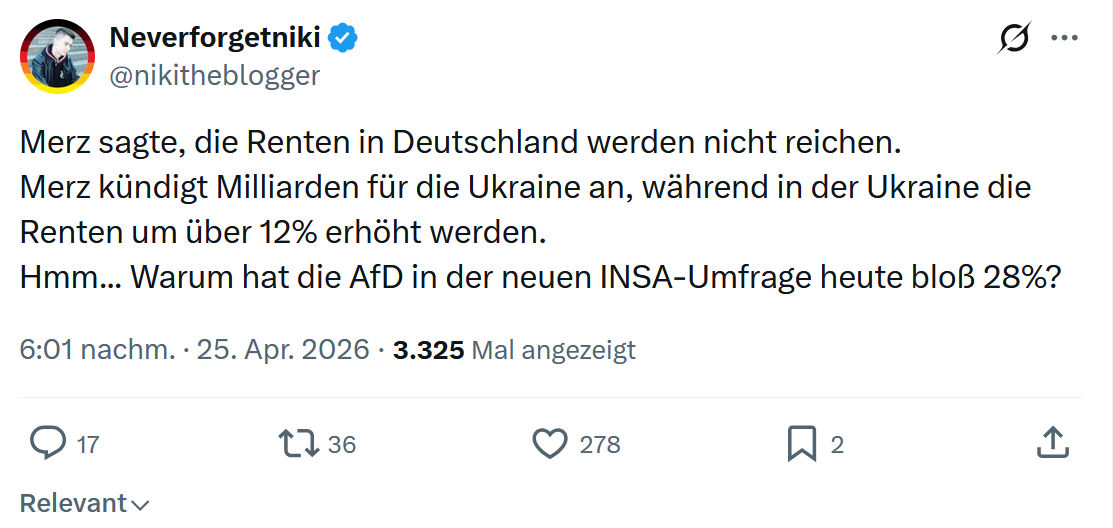Viewport: 1113px width, 528px height.
Task: Open the Grok explain-post icon
Action: click(x=1014, y=38)
